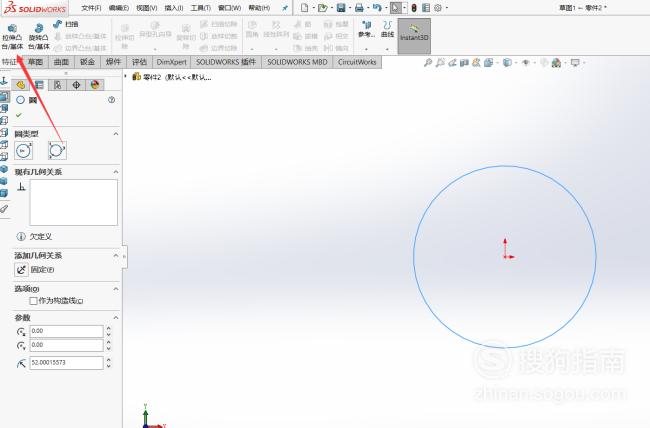The height and width of the screenshot is (428, 650).
Task: Open the Display Style cube icon
Action: point(507,63)
